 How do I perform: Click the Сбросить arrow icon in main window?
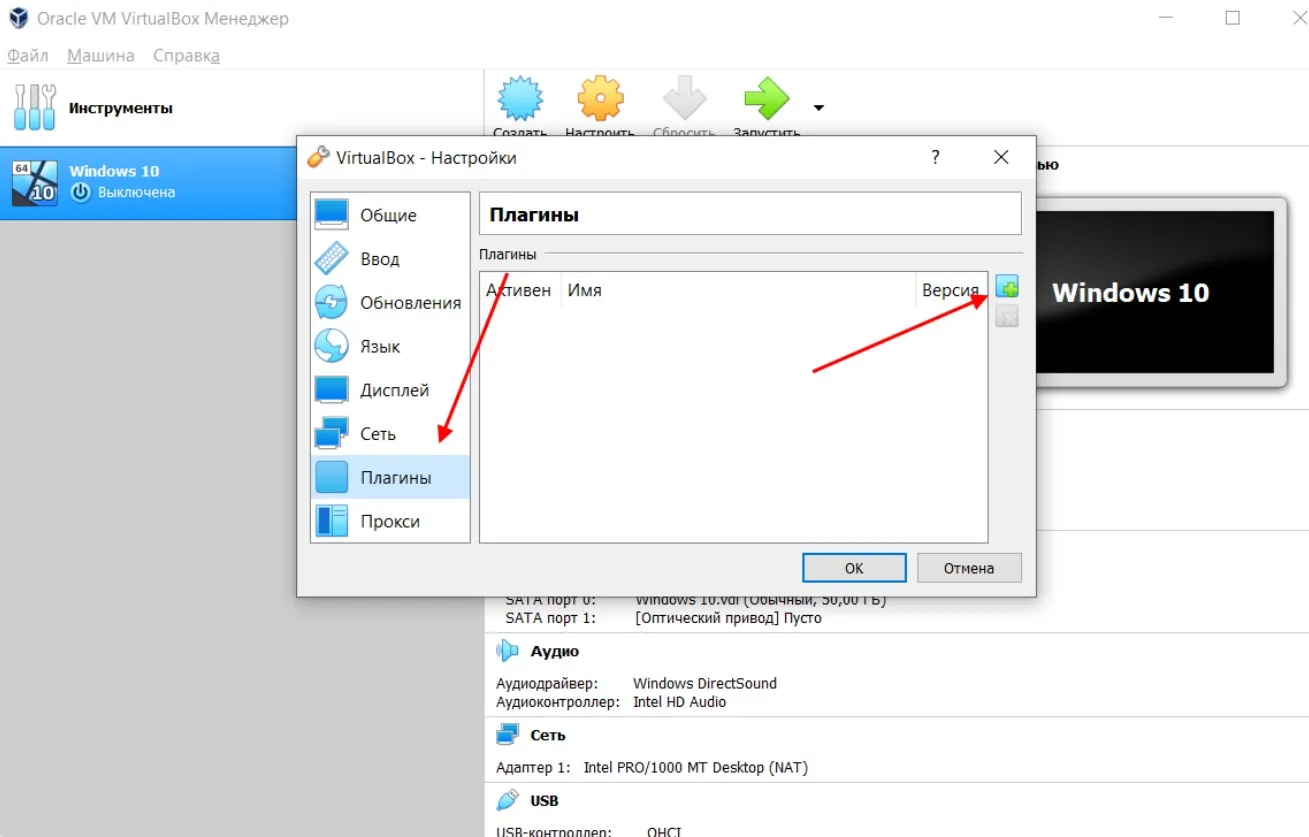pyautogui.click(x=685, y=100)
